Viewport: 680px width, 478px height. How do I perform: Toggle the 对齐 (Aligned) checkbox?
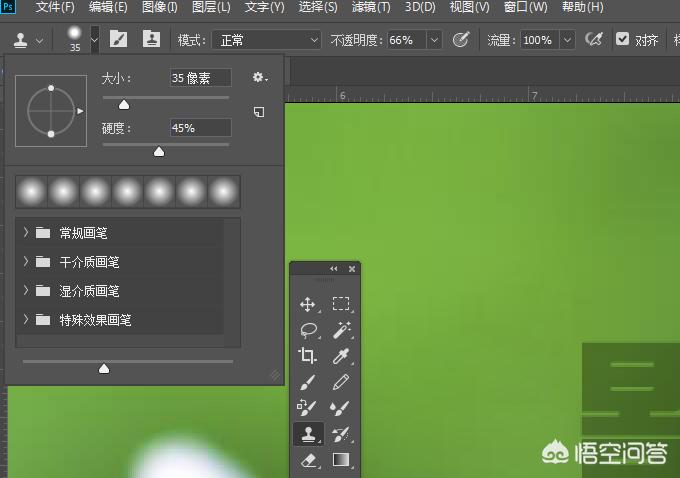[x=622, y=40]
